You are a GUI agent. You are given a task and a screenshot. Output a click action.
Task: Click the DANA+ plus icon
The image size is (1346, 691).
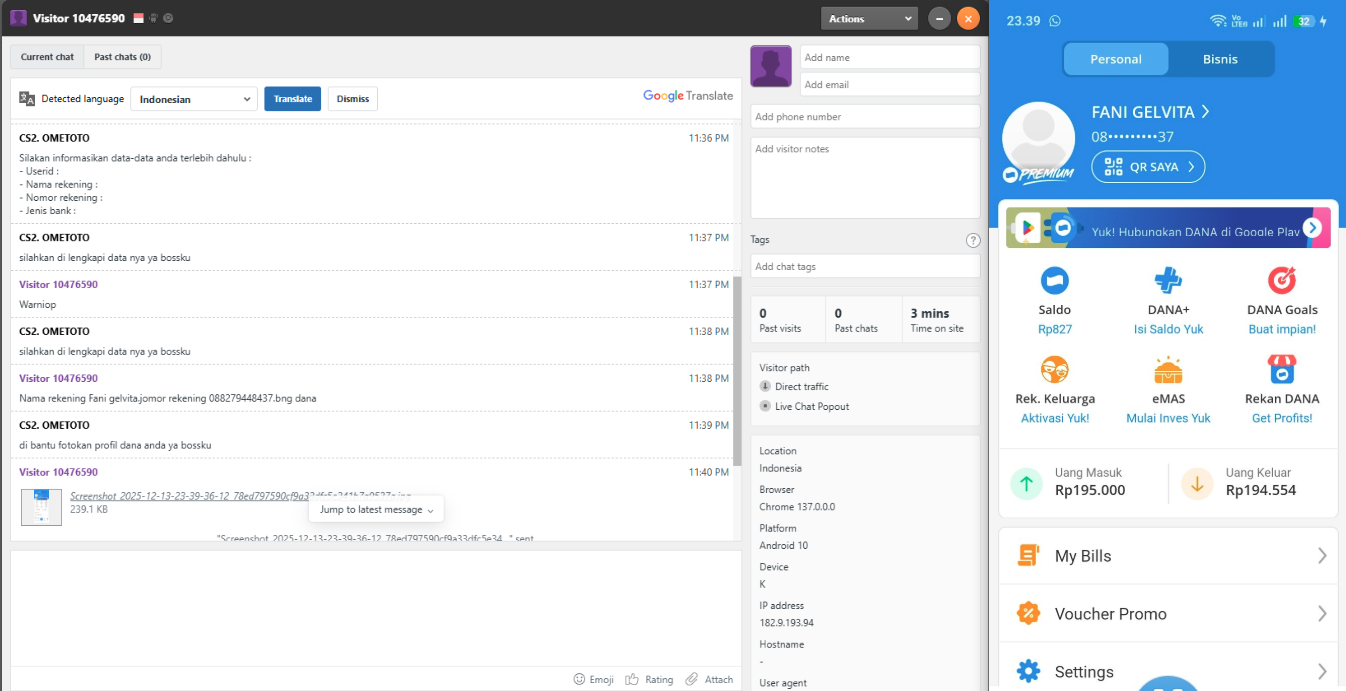pyautogui.click(x=1168, y=281)
